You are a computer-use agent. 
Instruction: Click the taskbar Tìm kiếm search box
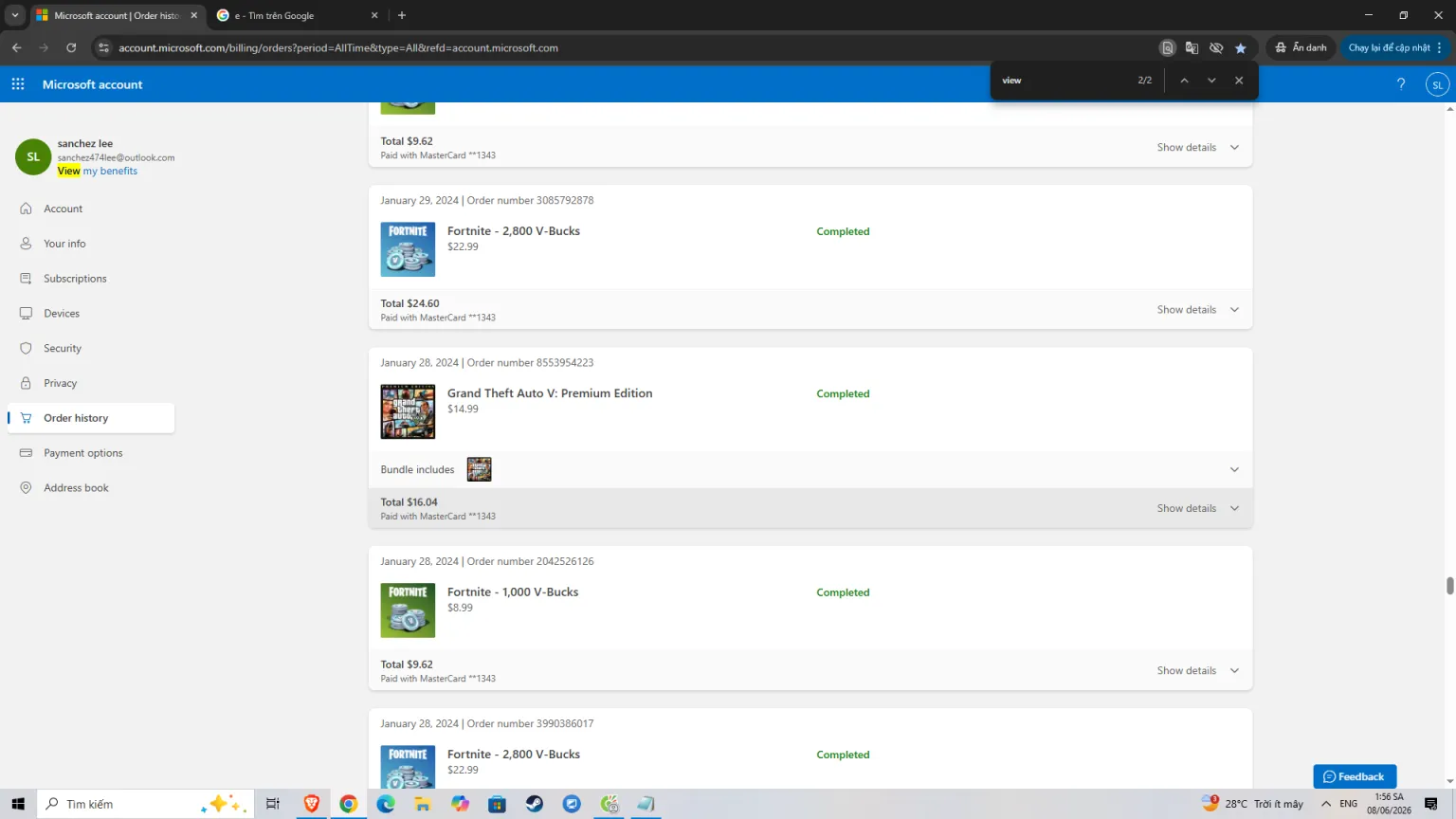click(146, 804)
